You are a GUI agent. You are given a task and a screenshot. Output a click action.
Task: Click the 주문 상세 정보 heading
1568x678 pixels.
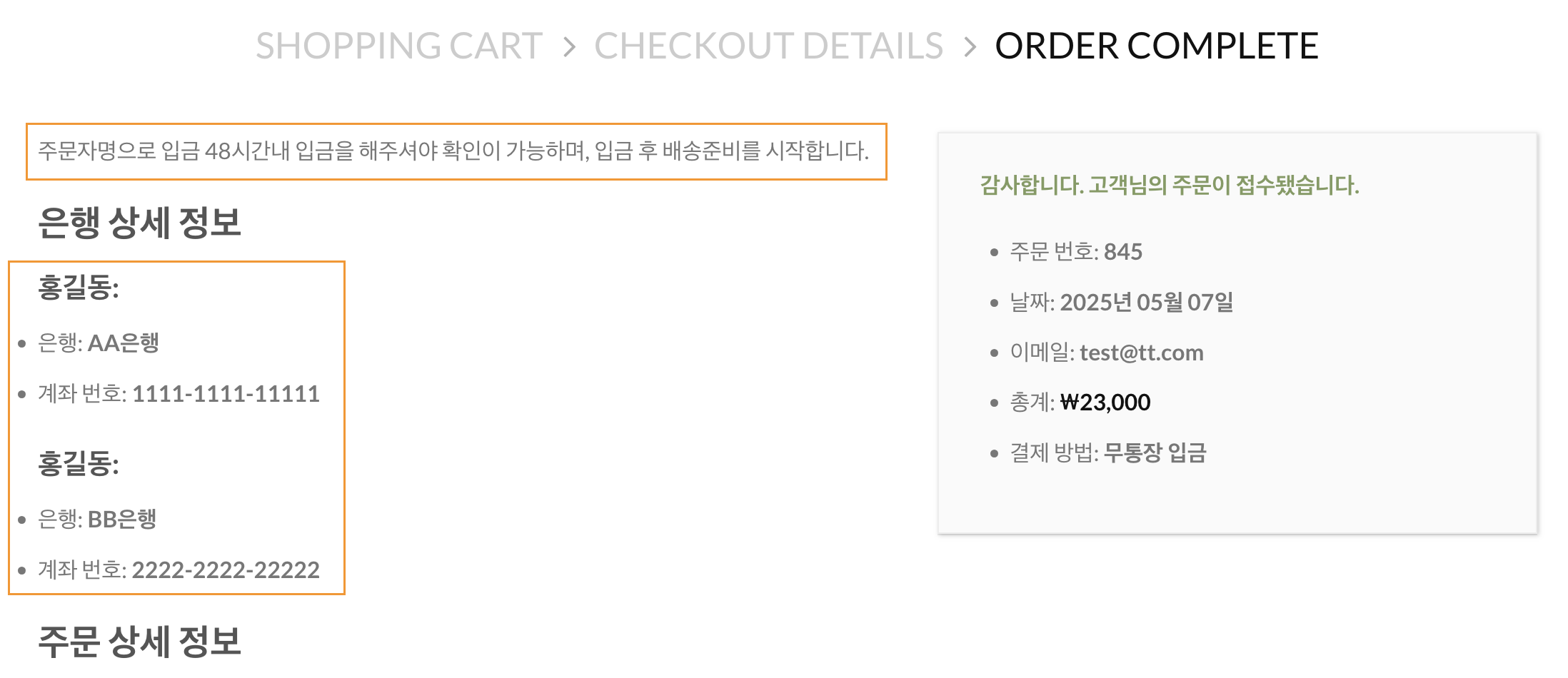click(x=139, y=642)
